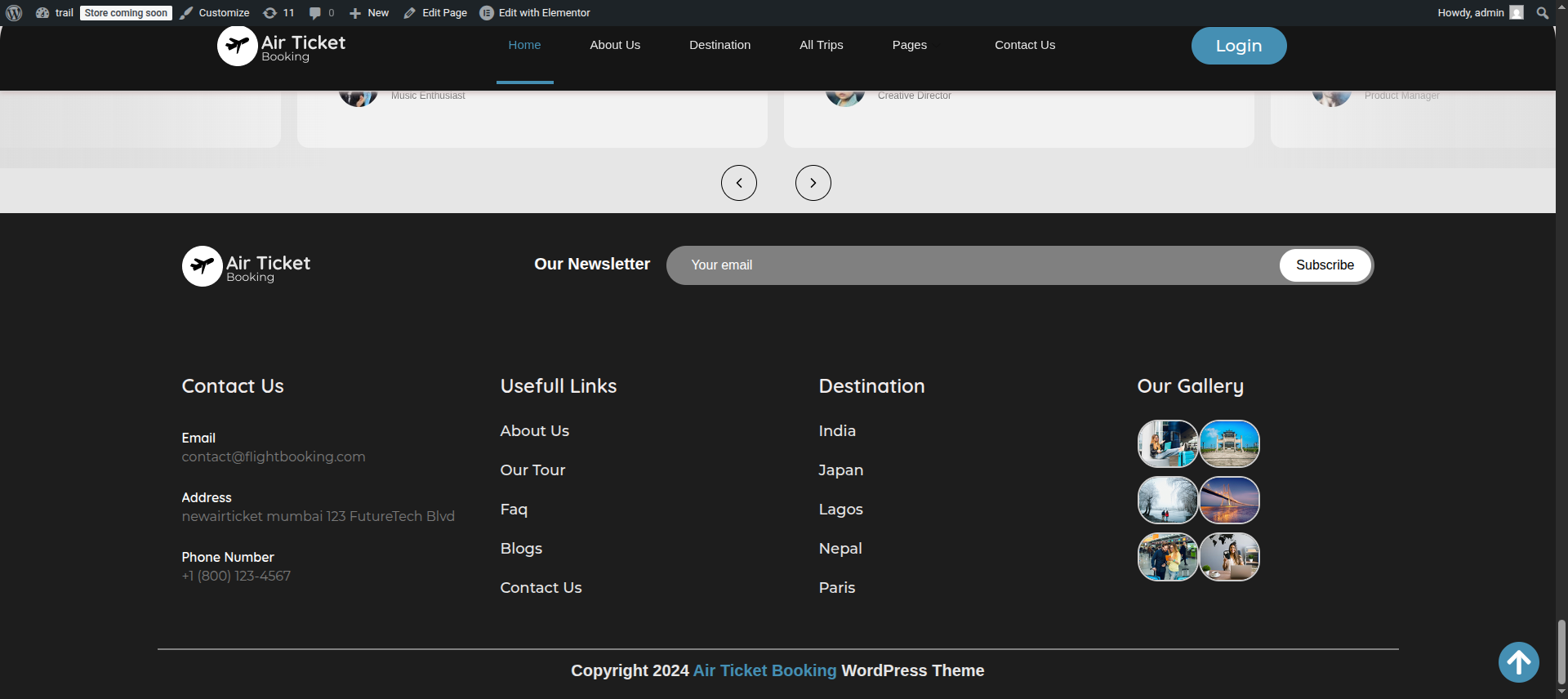The height and width of the screenshot is (699, 1568).
Task: Click the WordPress logo in admin bar
Action: coord(14,13)
